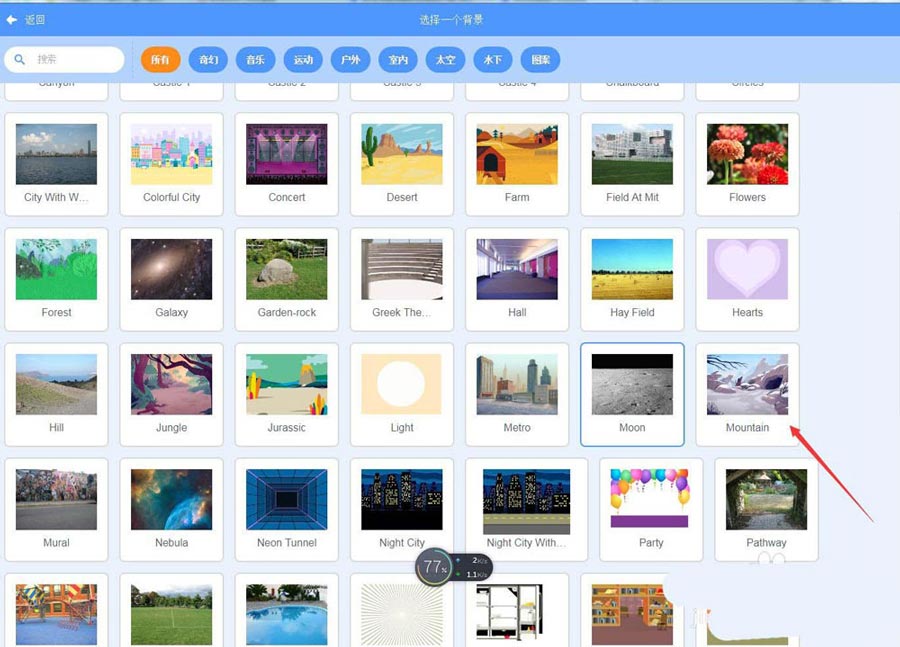Screen dimensions: 900x647
Task: Focus the backdrop search input field
Action: point(64,59)
